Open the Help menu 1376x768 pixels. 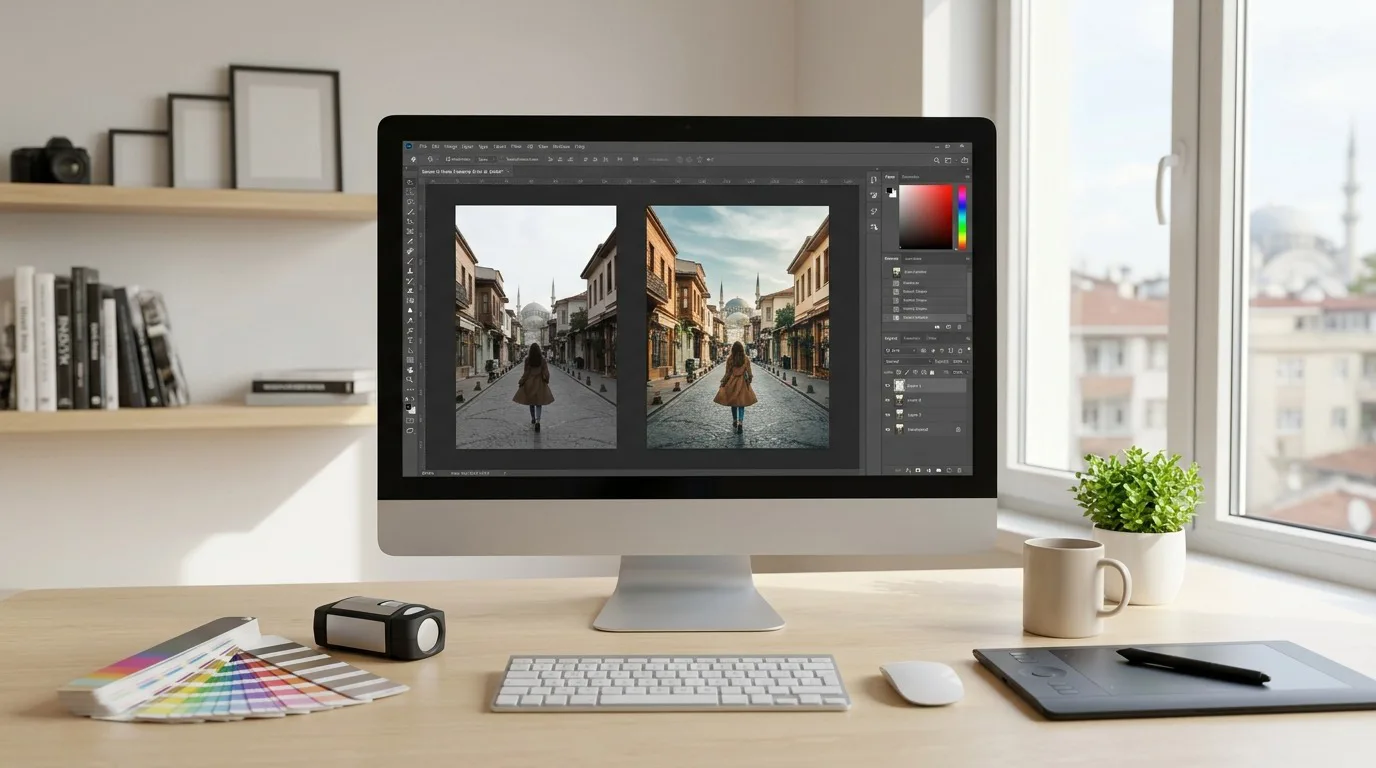pyautogui.click(x=580, y=146)
